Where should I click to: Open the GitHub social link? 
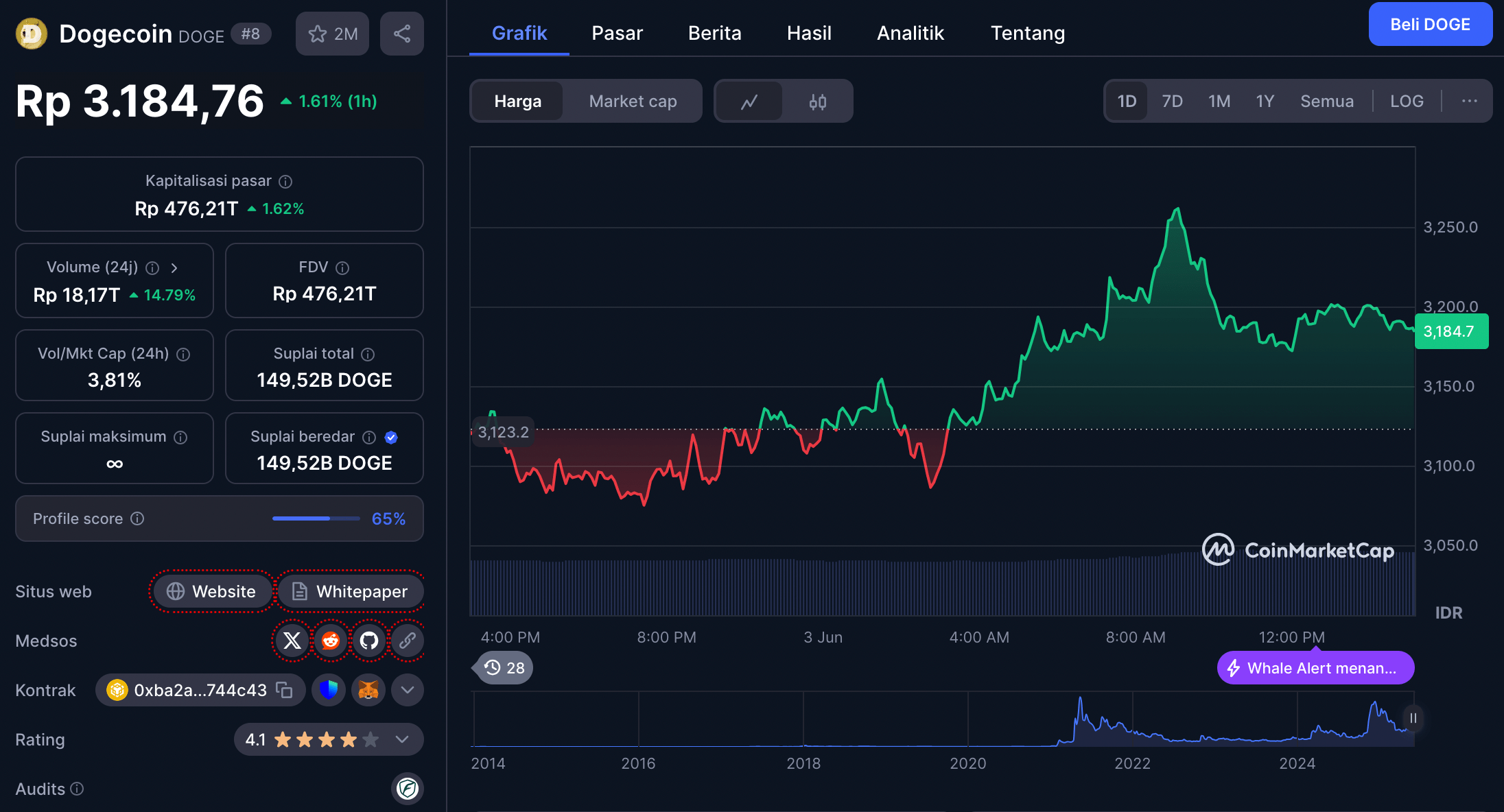(x=369, y=641)
